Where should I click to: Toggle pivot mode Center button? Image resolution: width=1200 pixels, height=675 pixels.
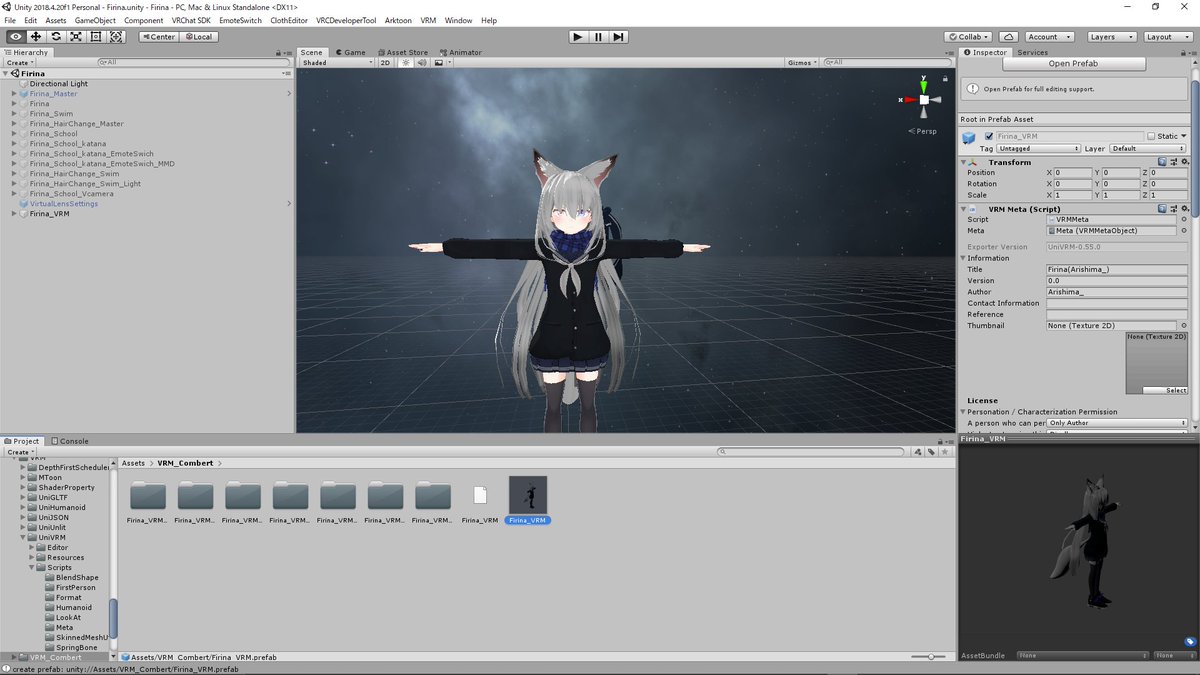click(x=158, y=36)
